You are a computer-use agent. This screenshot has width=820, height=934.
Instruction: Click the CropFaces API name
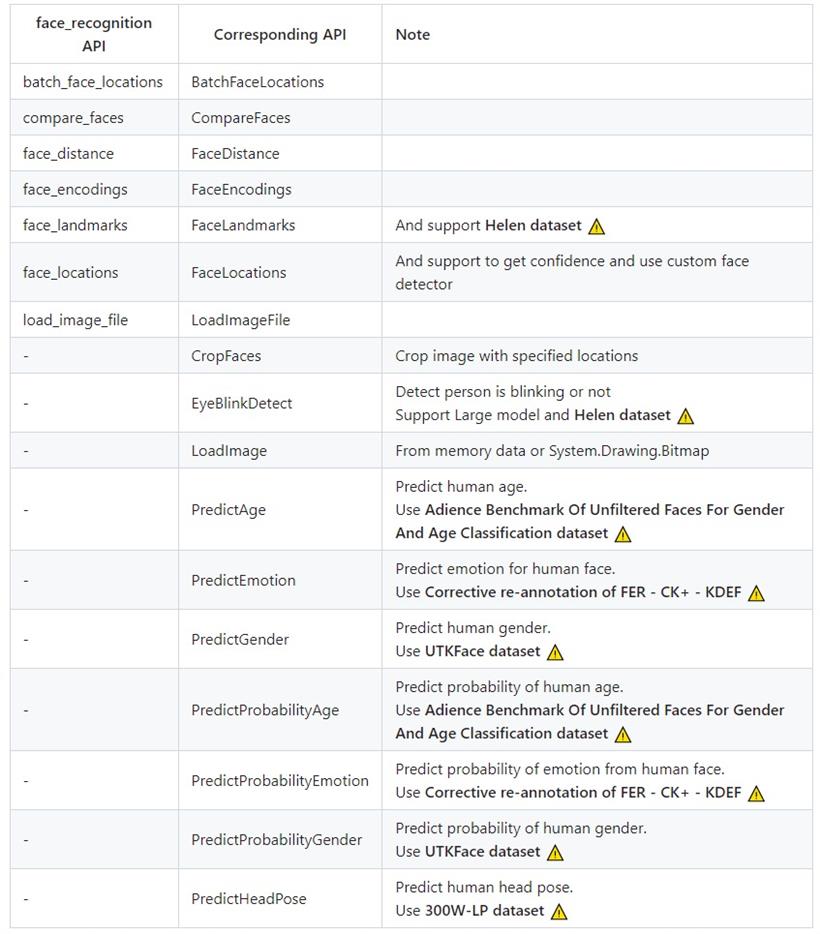point(226,356)
